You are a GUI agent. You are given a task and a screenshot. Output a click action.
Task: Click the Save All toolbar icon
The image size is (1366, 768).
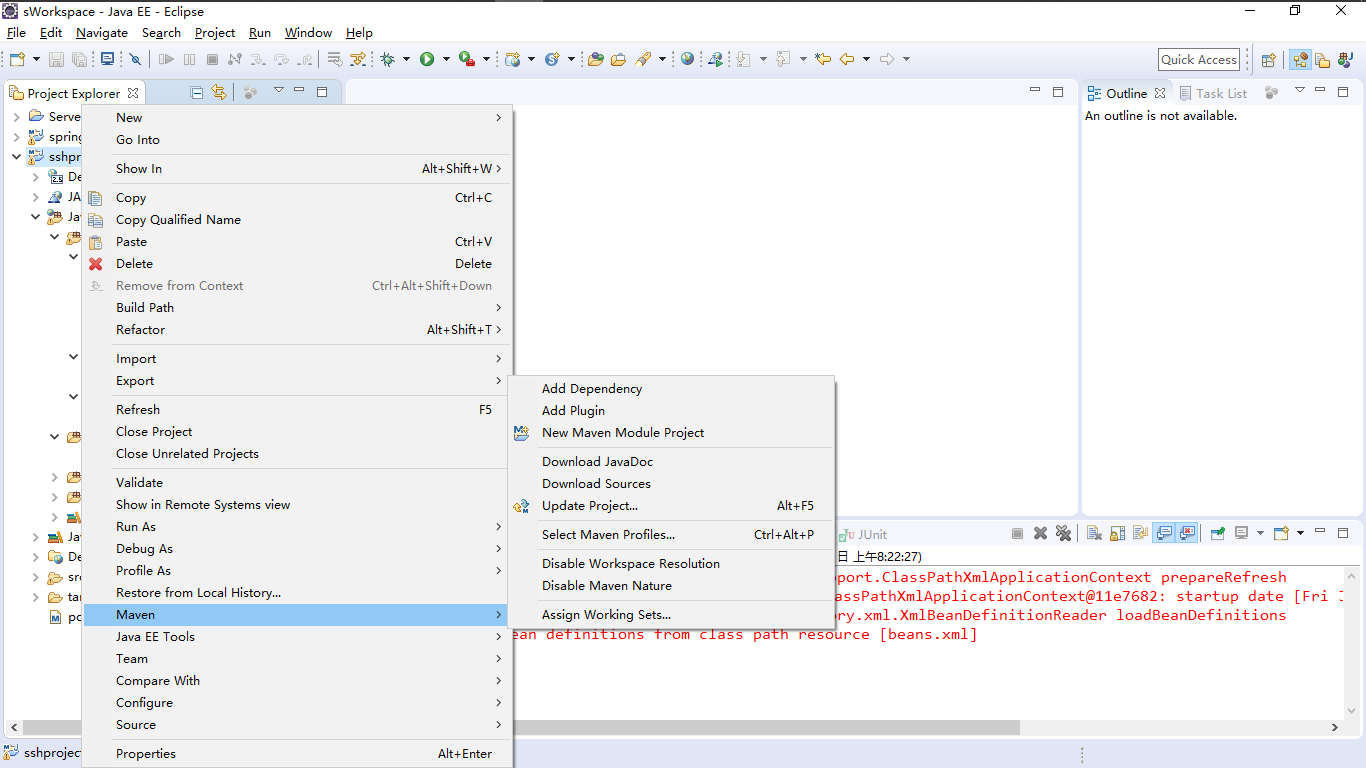79,59
